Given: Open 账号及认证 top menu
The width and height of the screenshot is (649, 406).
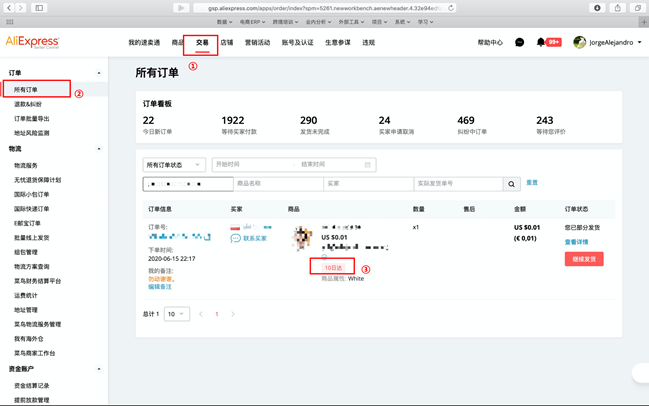Looking at the screenshot, I should (298, 42).
